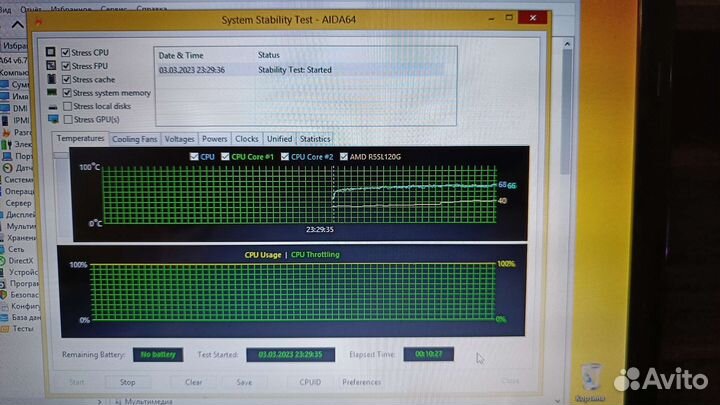Click the DMI icon in the background sidebar
Screen dimensions: 720x405
[x=4, y=108]
